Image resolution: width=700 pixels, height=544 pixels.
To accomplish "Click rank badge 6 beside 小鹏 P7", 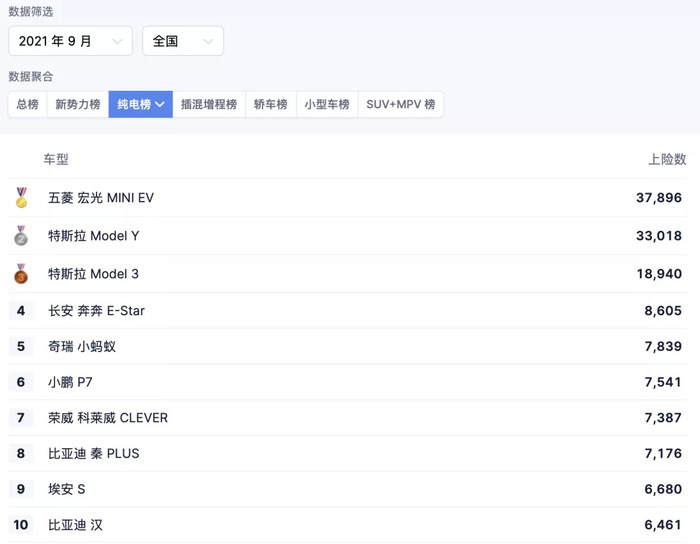I will (x=21, y=382).
